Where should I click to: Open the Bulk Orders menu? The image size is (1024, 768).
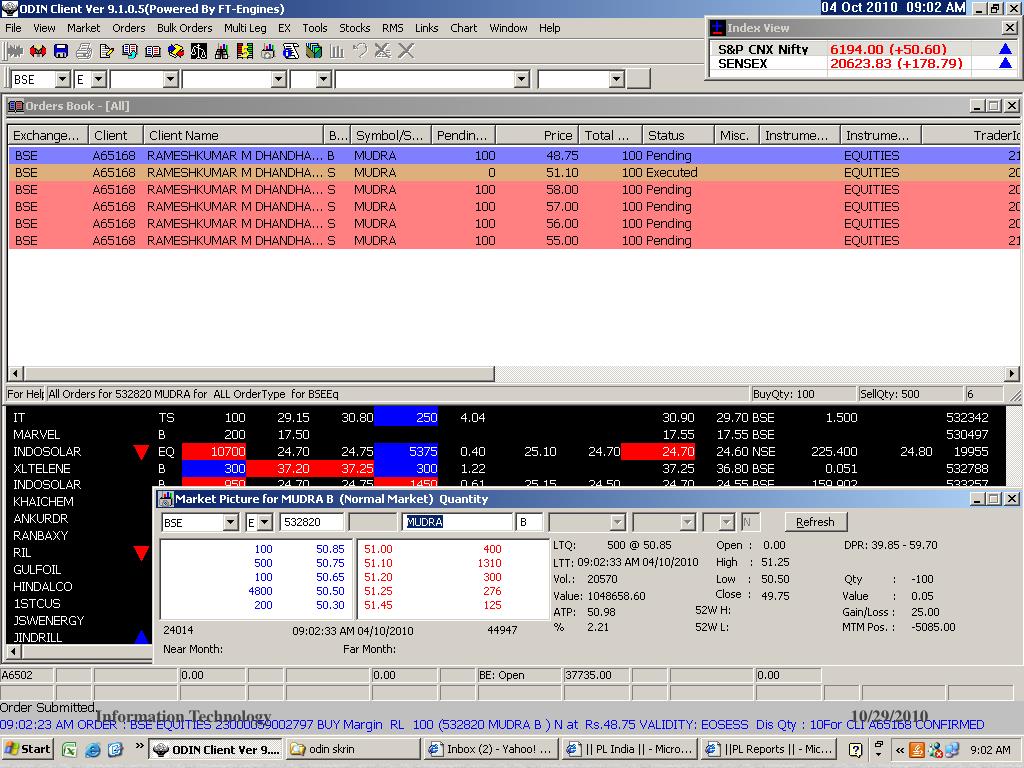click(x=185, y=28)
